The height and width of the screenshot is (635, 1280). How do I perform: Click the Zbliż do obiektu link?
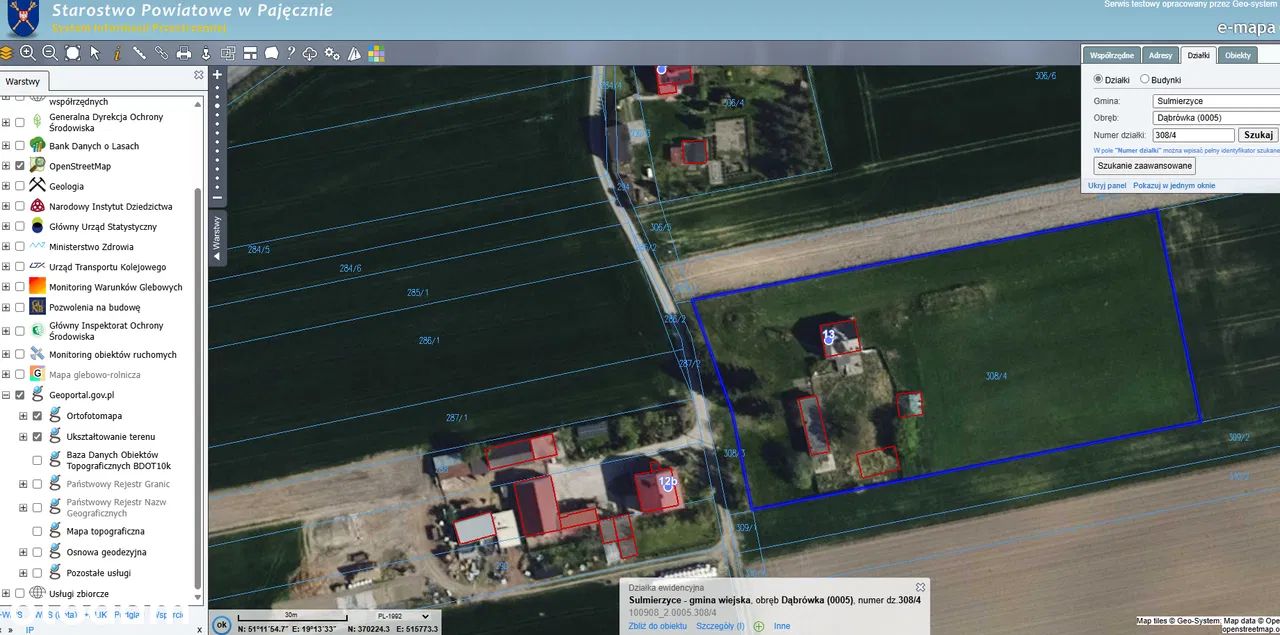tap(657, 626)
